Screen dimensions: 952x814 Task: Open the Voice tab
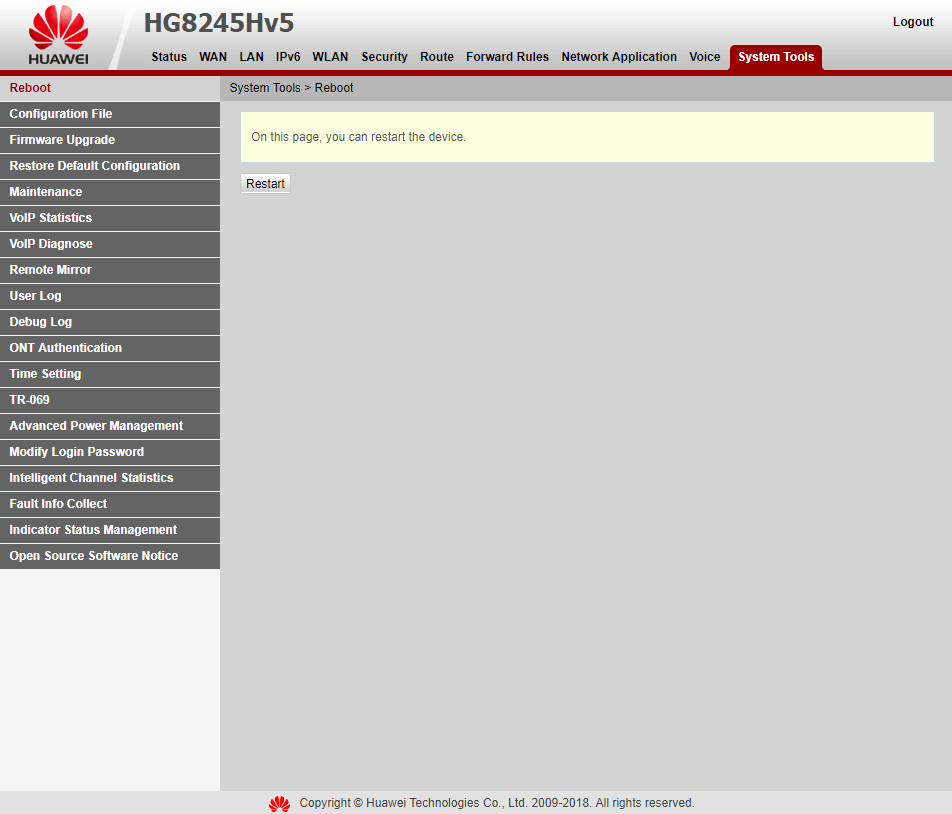click(704, 57)
